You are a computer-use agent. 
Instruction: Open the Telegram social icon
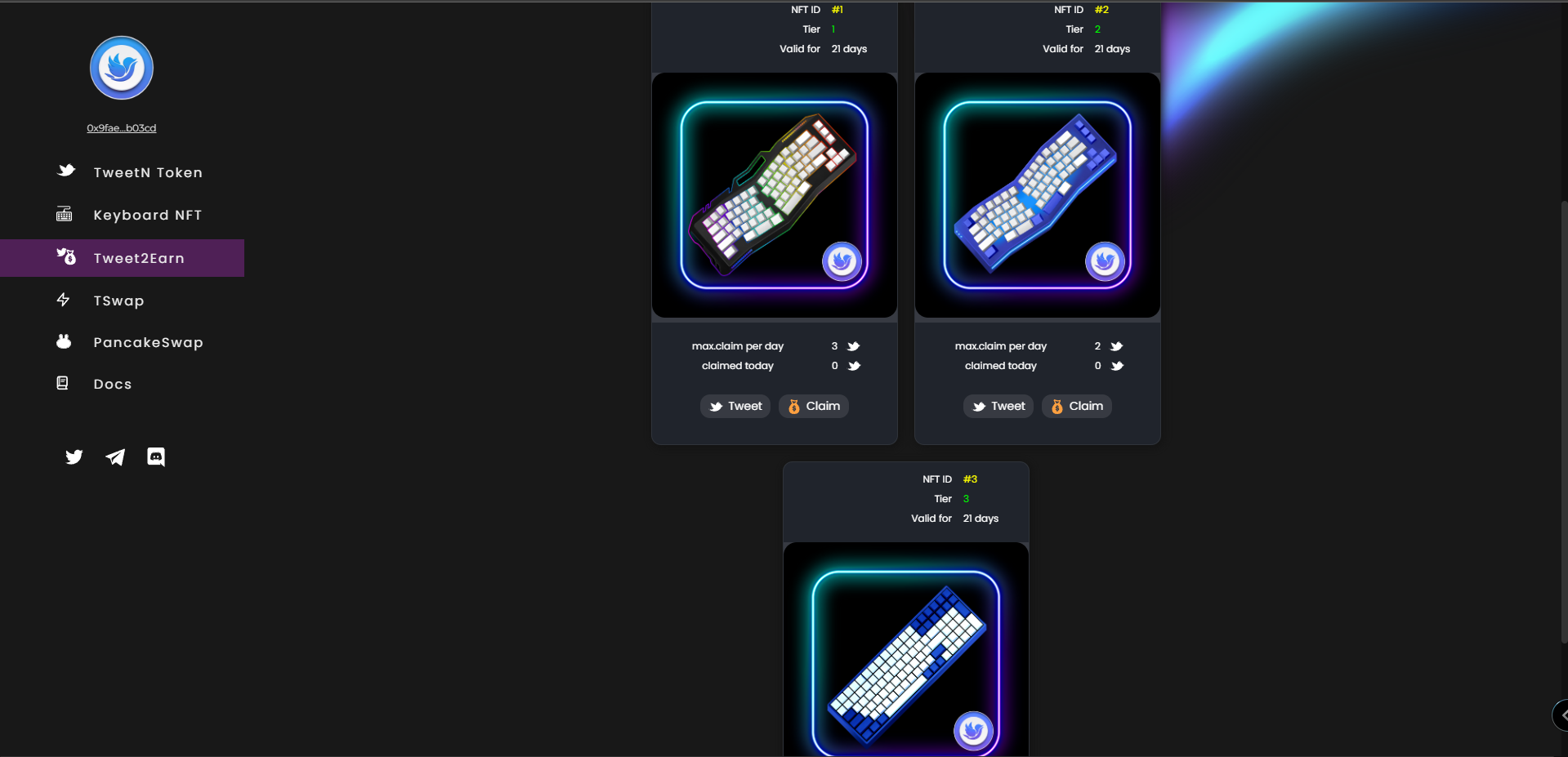click(115, 456)
